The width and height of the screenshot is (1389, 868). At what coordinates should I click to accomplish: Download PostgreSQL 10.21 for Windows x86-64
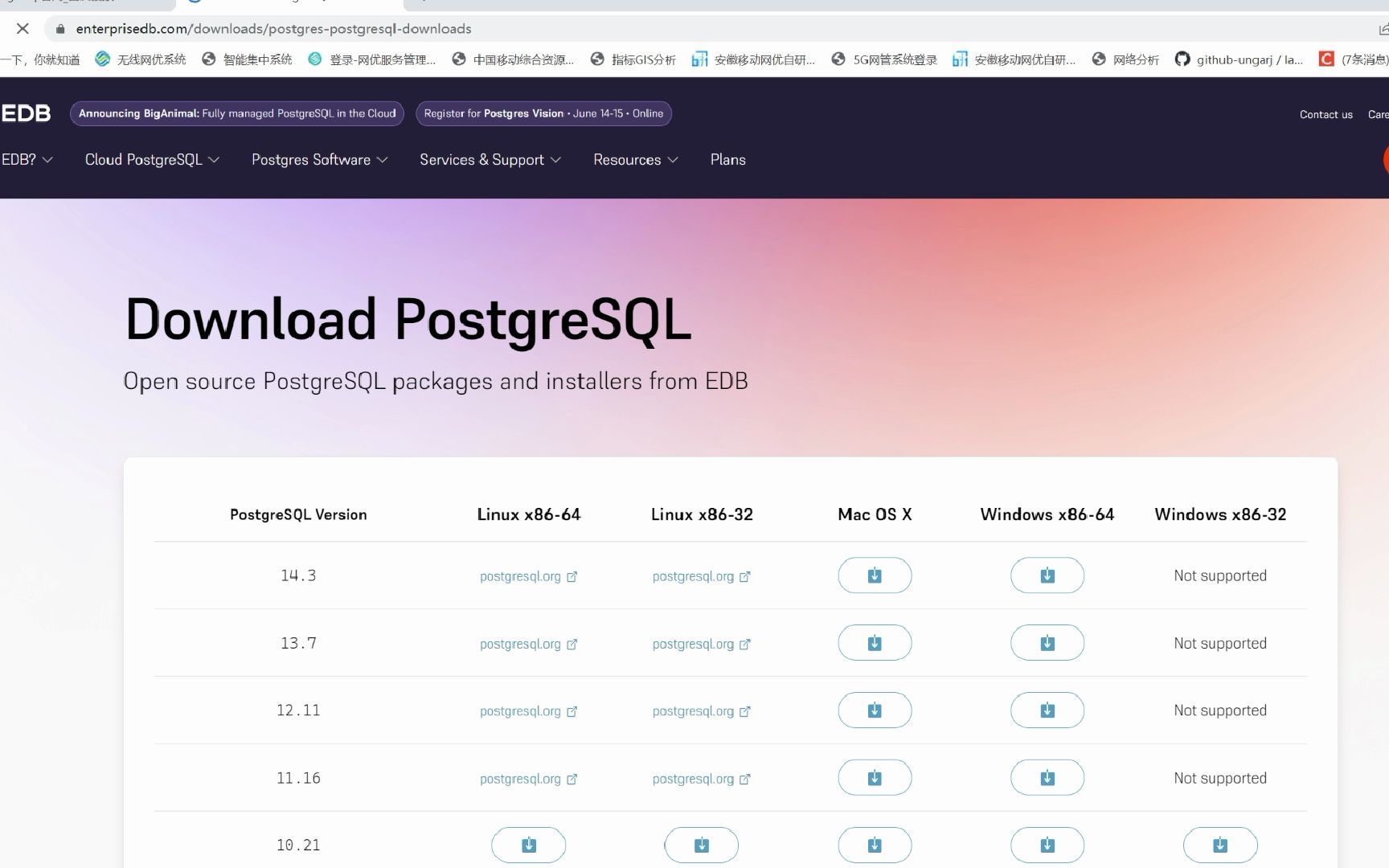(x=1047, y=845)
